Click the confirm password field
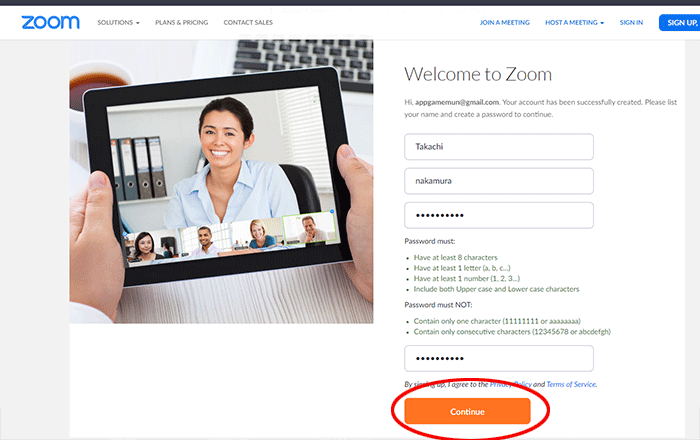700x440 pixels. 499,358
